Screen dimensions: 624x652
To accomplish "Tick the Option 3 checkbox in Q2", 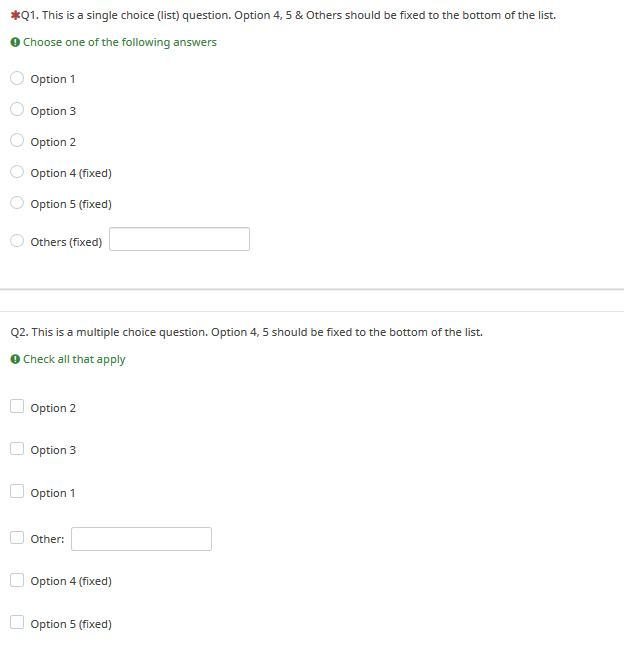I will pyautogui.click(x=18, y=449).
